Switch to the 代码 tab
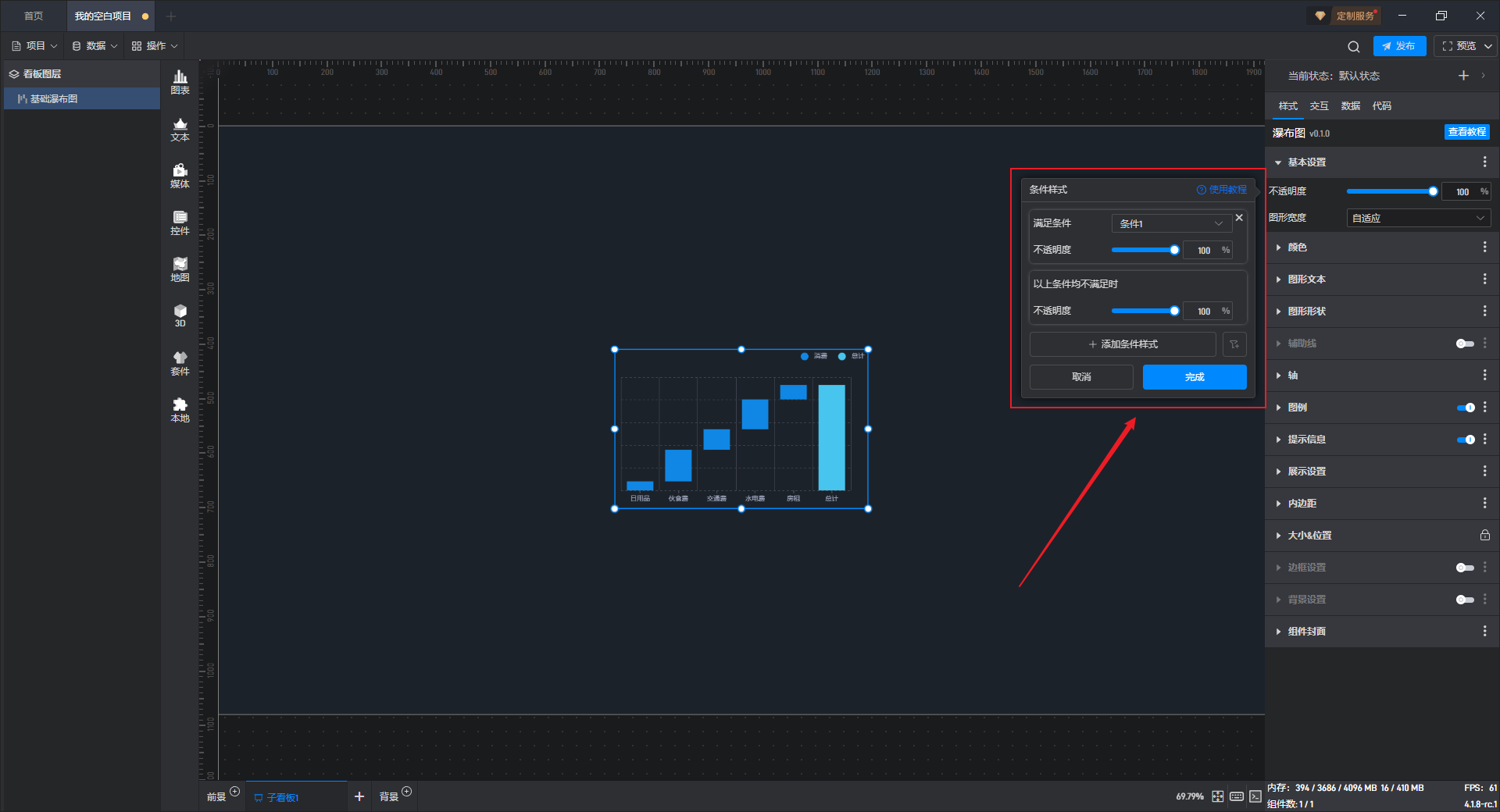Viewport: 1500px width, 812px height. click(x=1381, y=106)
